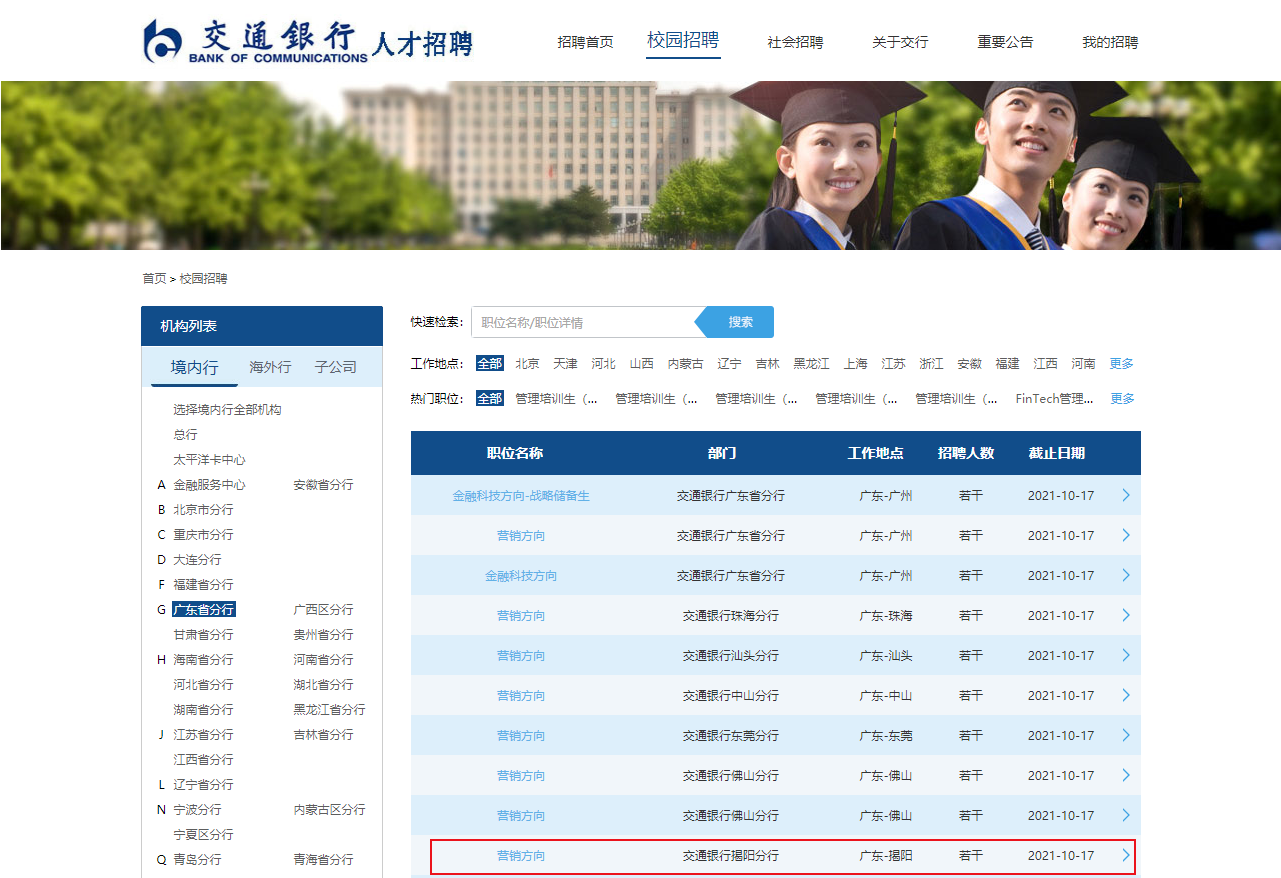Select 青海省分行 in institution list
1281x878 pixels.
point(323,860)
